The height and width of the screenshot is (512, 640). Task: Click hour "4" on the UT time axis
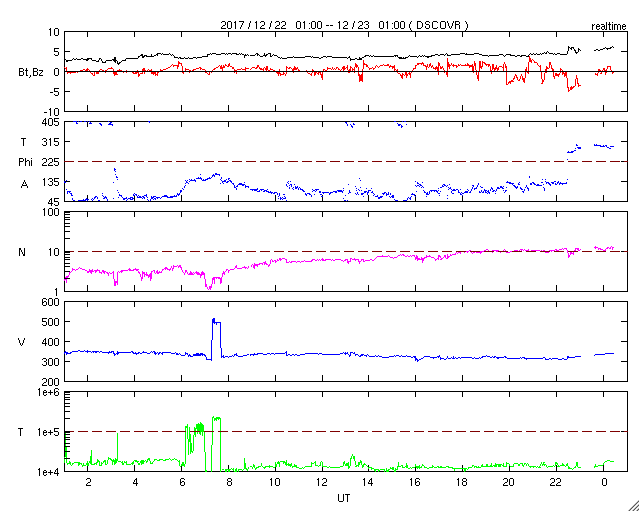(135, 482)
